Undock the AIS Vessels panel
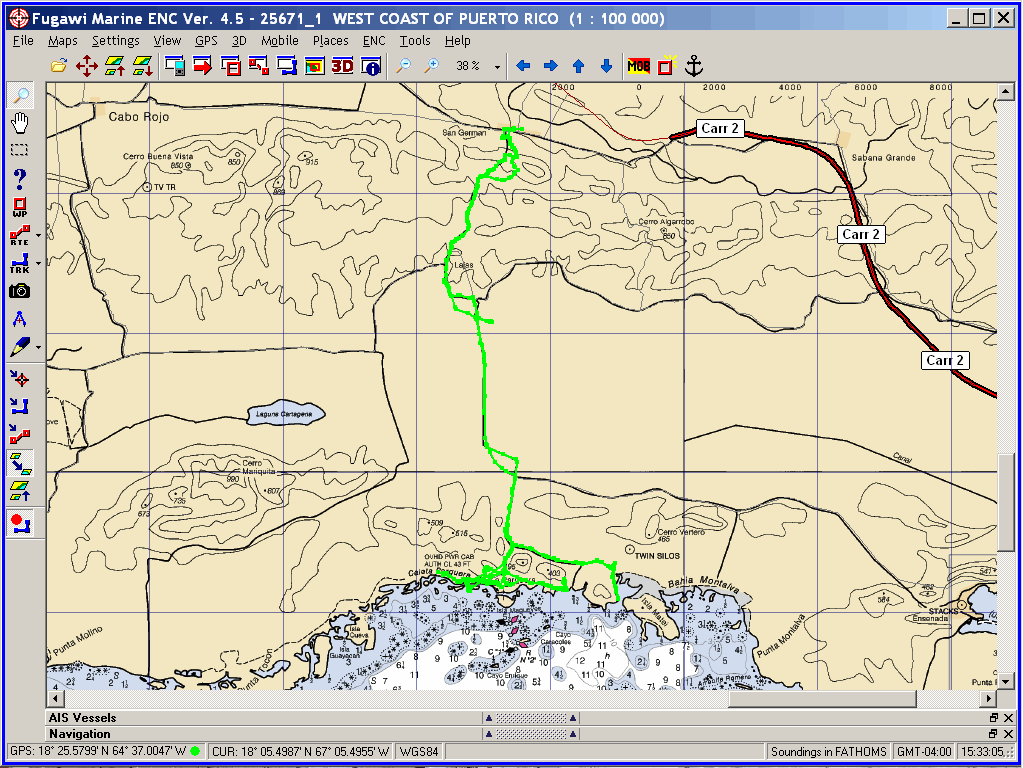This screenshot has width=1024, height=768. tap(993, 717)
